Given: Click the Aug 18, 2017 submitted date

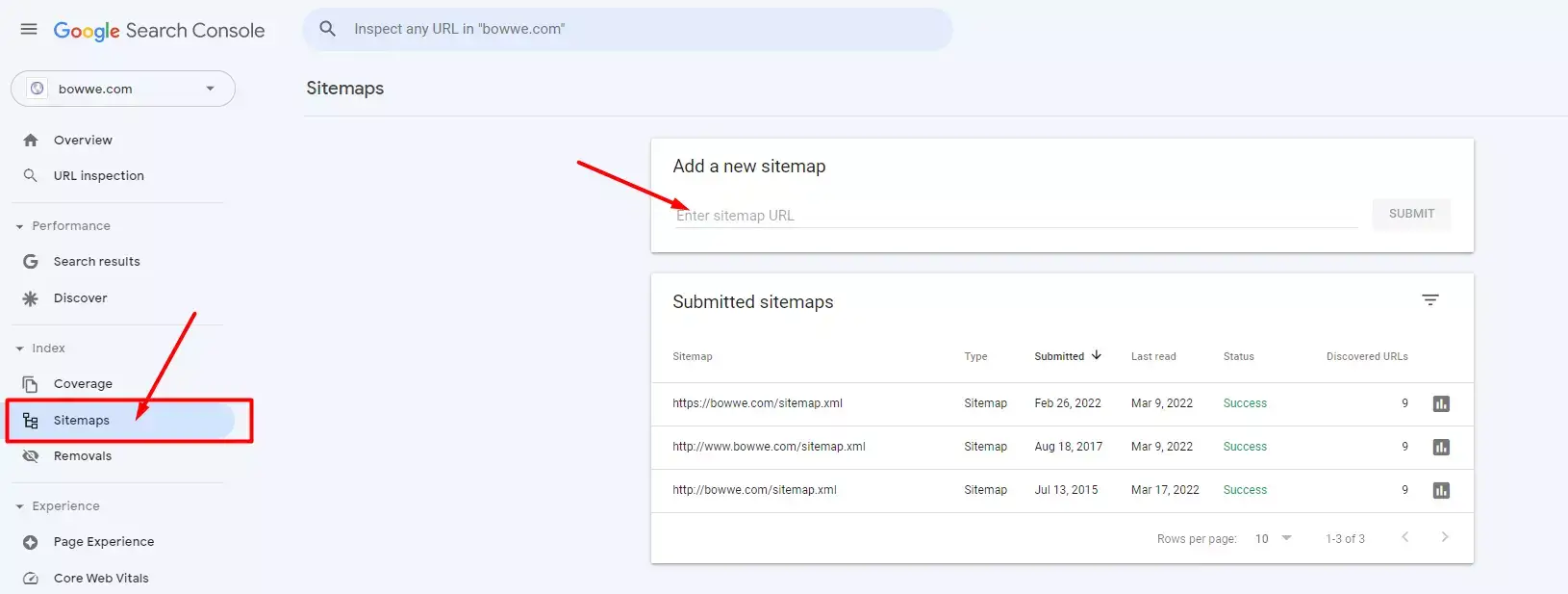Looking at the screenshot, I should tap(1069, 447).
